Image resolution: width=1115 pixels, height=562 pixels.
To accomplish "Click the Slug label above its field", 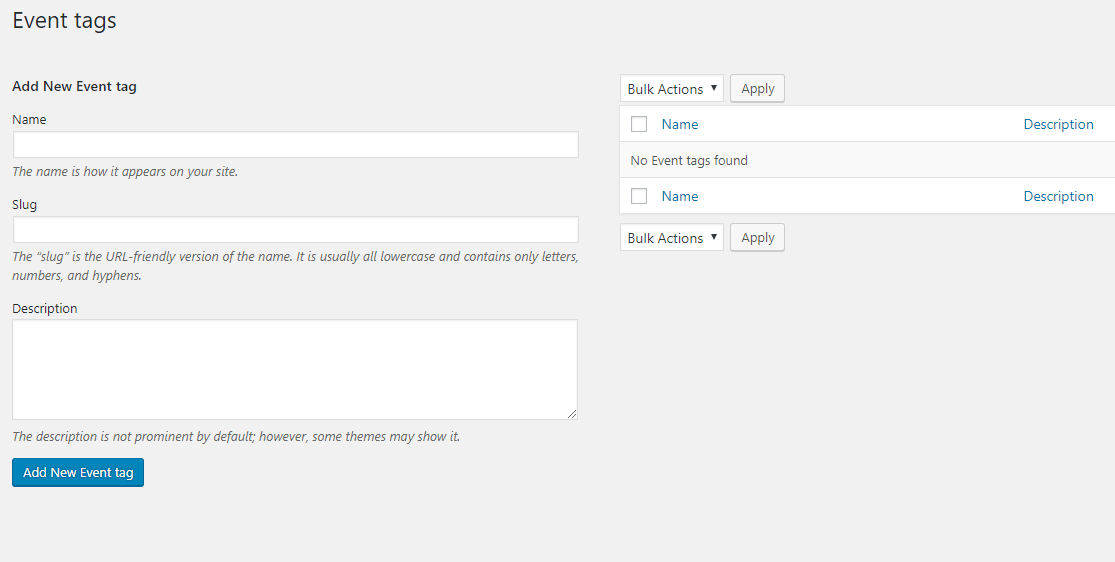I will (x=25, y=205).
